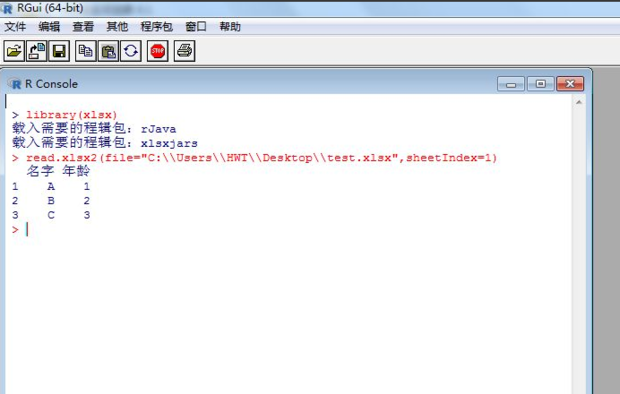
Task: Open the 查看 menu
Action: pos(83,27)
